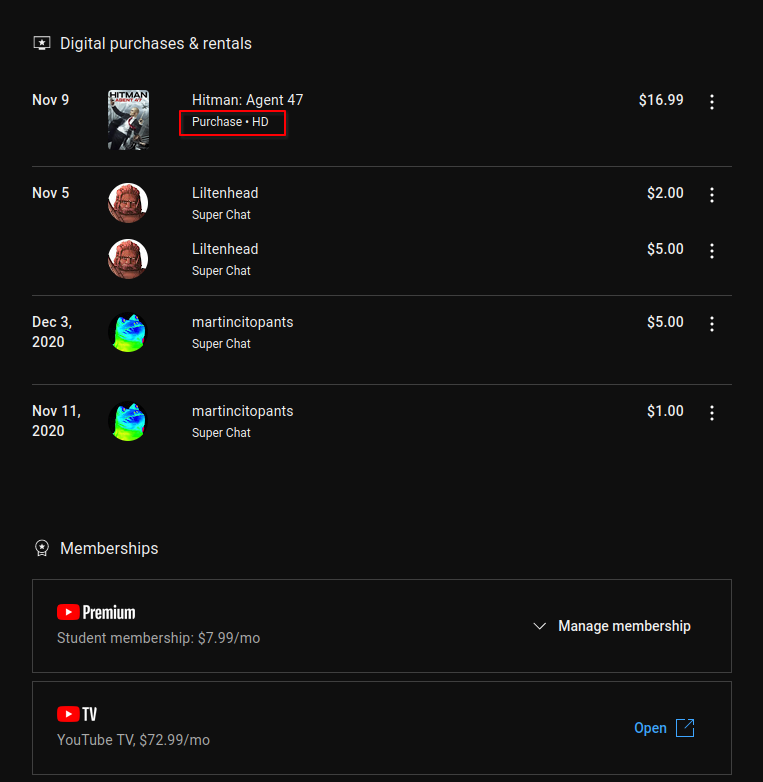Open options for Liltenhead $2.00 Super Chat
763x782 pixels.
[x=712, y=195]
